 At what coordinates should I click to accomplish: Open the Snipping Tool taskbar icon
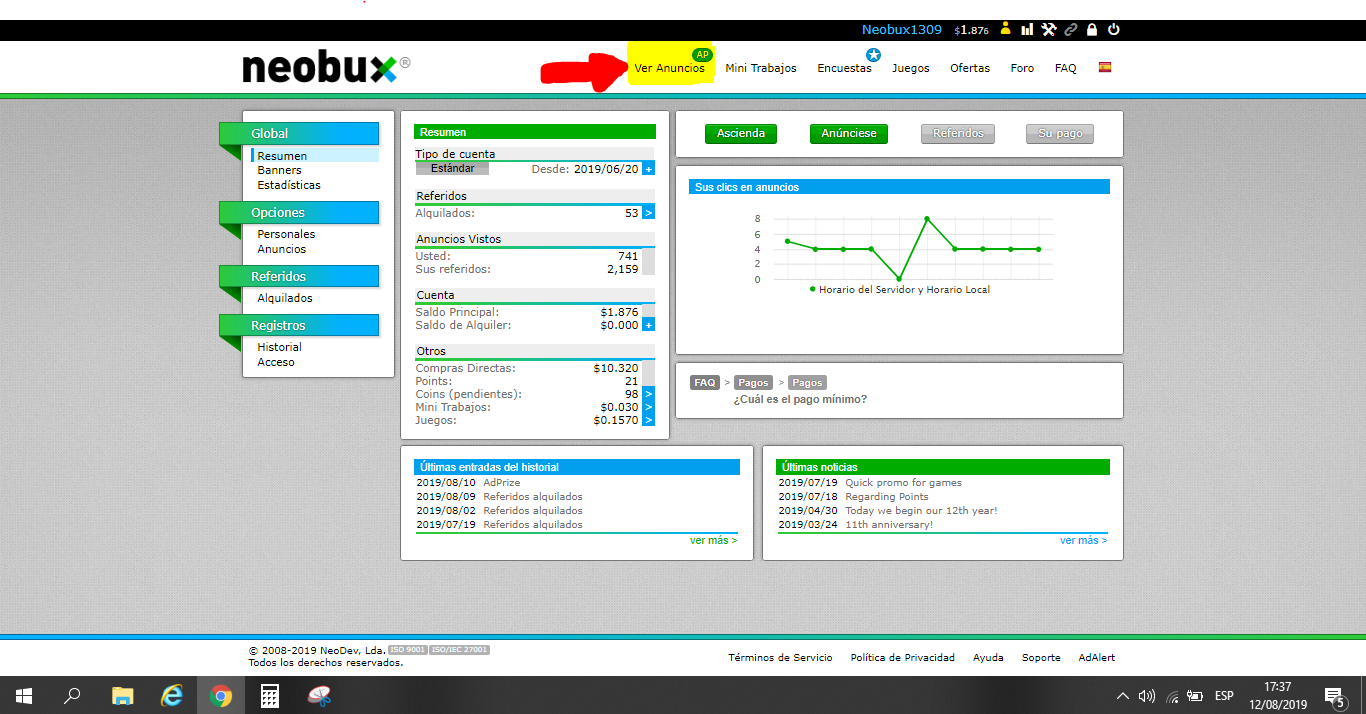319,696
